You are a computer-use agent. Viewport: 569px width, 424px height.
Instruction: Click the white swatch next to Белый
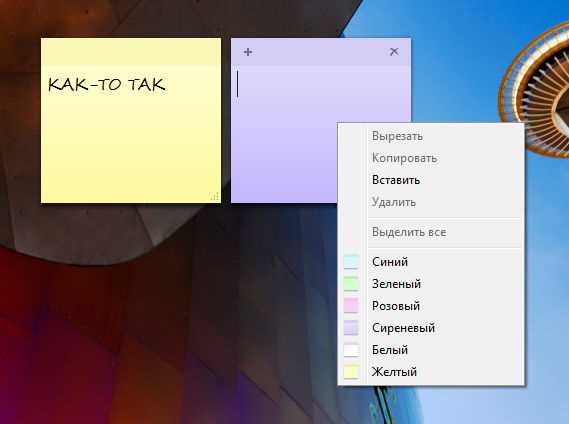[351, 350]
